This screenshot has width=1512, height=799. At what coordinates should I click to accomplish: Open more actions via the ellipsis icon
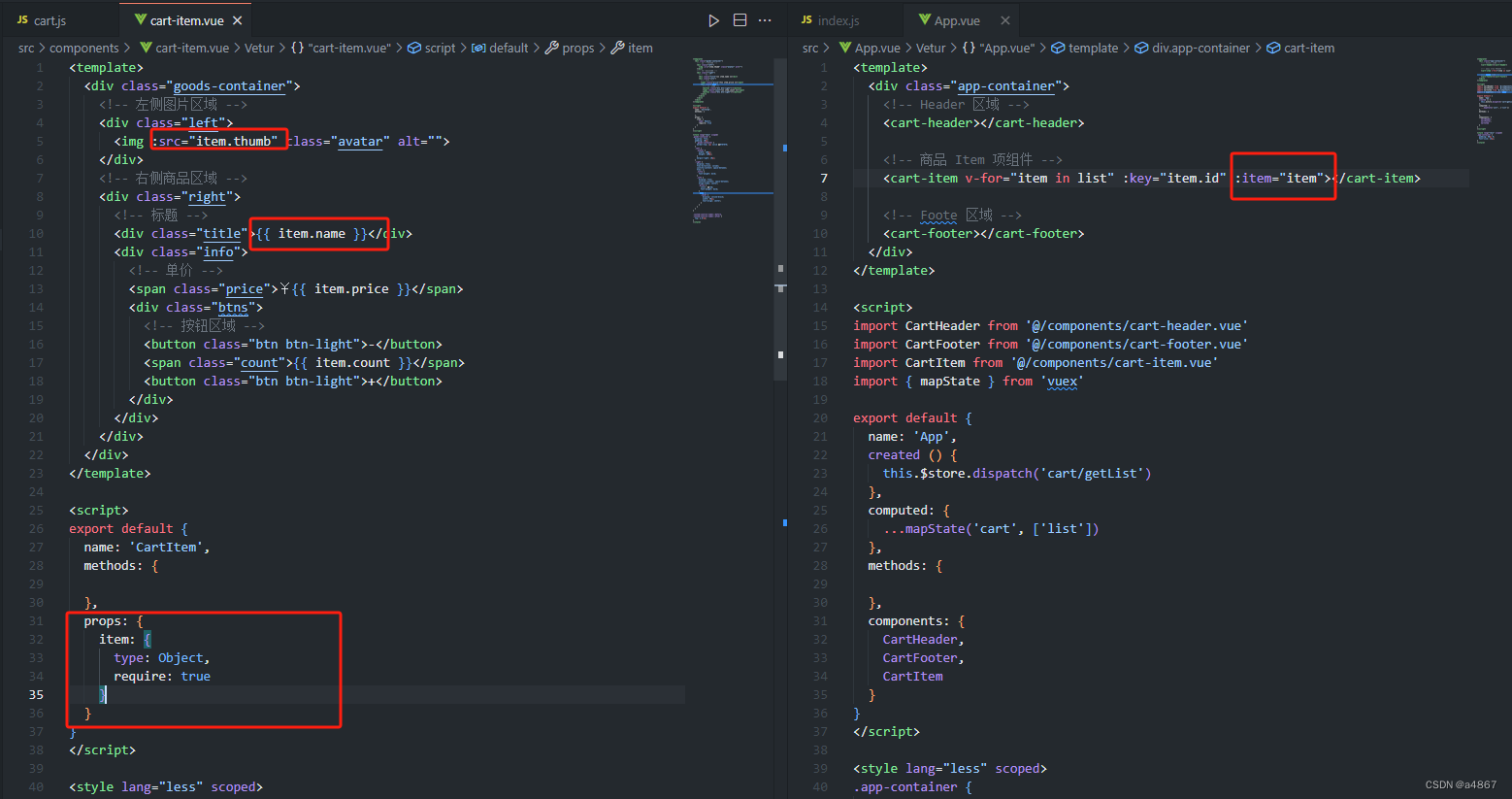tap(765, 19)
